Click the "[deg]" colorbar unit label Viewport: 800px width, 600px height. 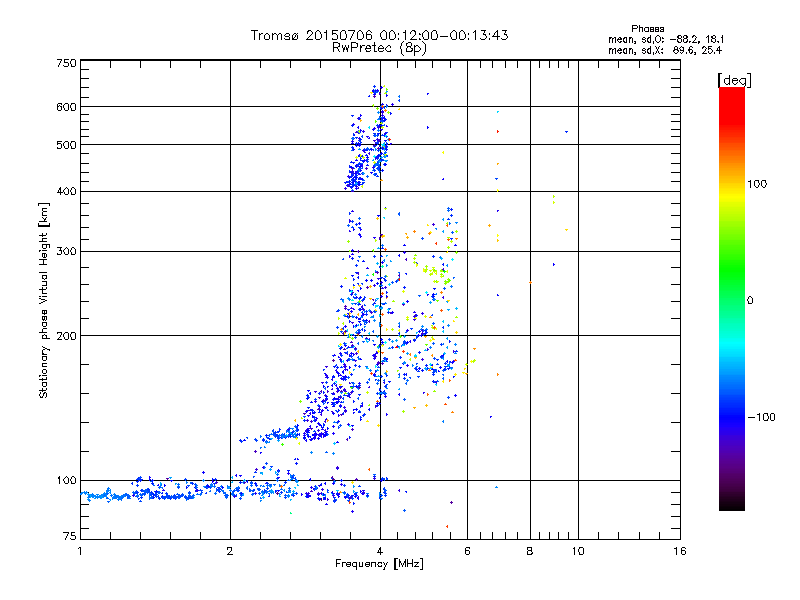tap(735, 80)
